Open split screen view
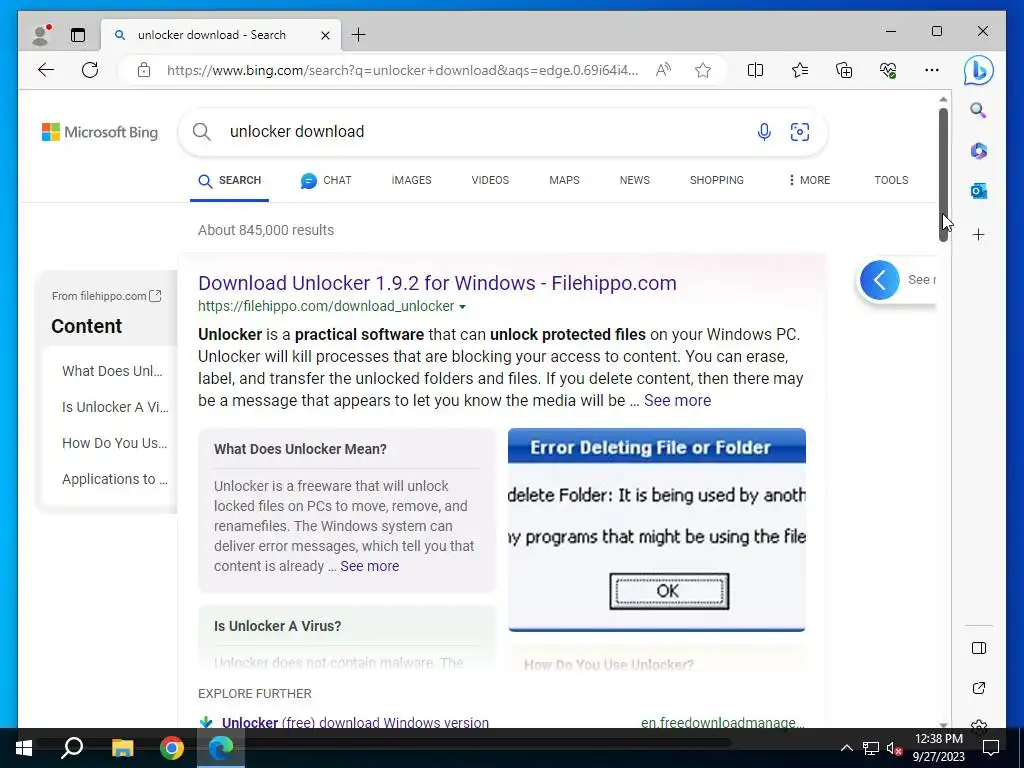The image size is (1024, 768). tap(755, 70)
